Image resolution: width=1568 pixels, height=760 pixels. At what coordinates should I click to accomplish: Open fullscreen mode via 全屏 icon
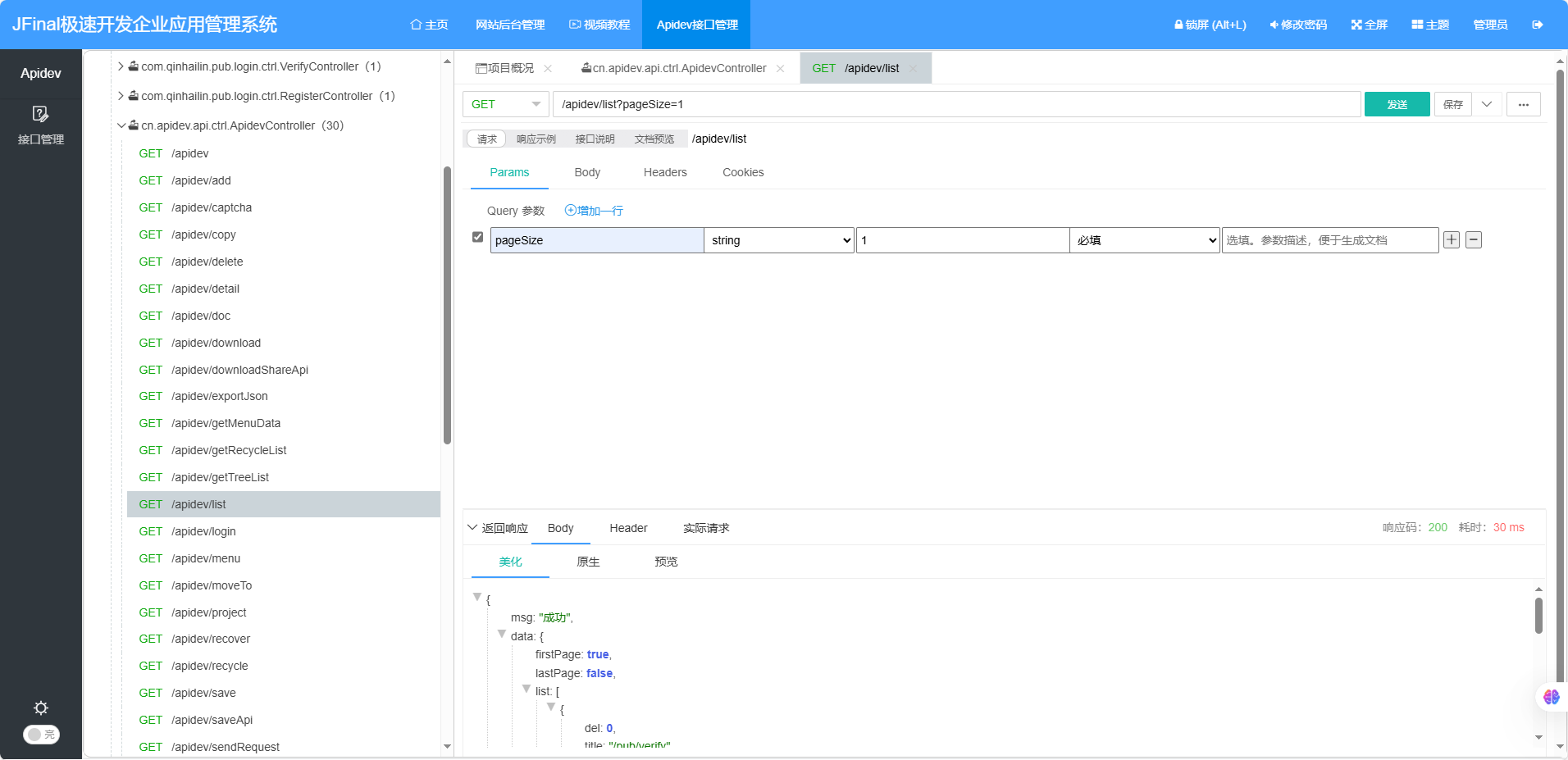pos(1356,25)
